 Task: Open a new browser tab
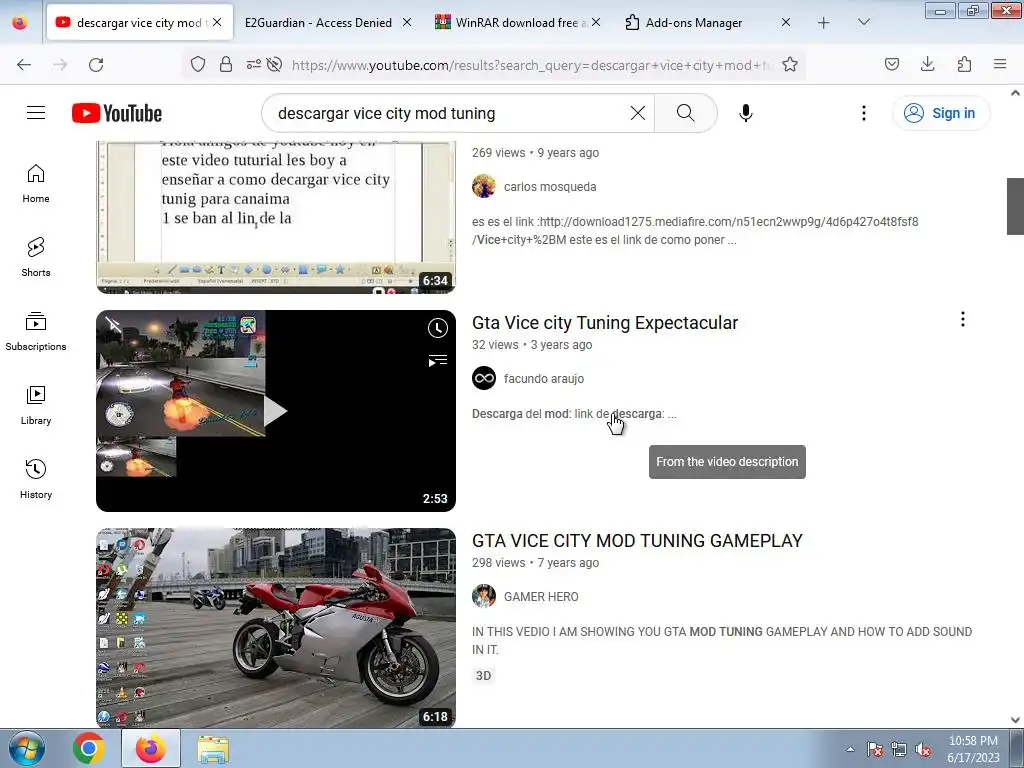click(824, 22)
